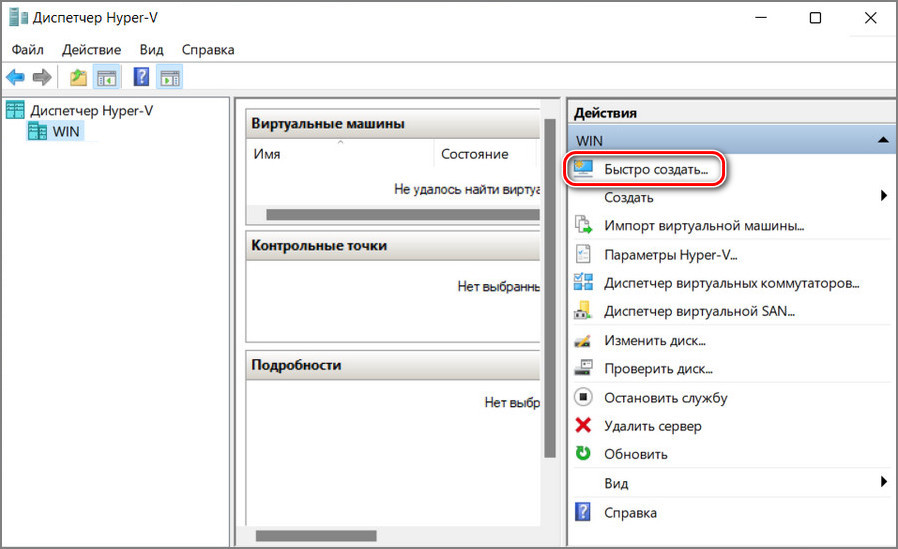Click the virtual machines horizontal scrollbar
The height and width of the screenshot is (549, 898).
(x=403, y=214)
